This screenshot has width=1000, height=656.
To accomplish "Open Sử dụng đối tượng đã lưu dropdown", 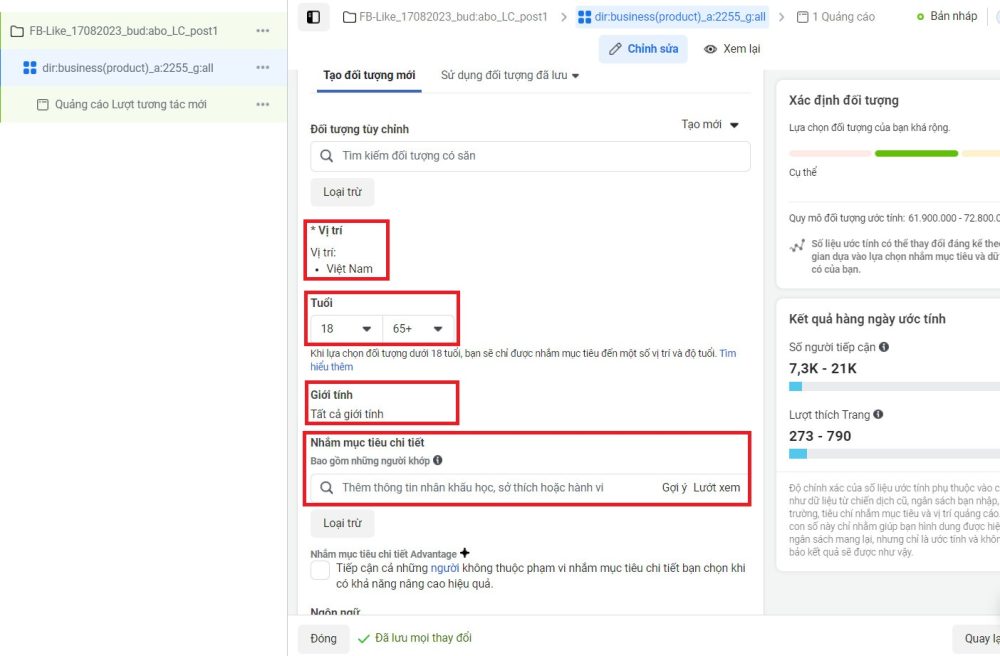I will pyautogui.click(x=510, y=75).
